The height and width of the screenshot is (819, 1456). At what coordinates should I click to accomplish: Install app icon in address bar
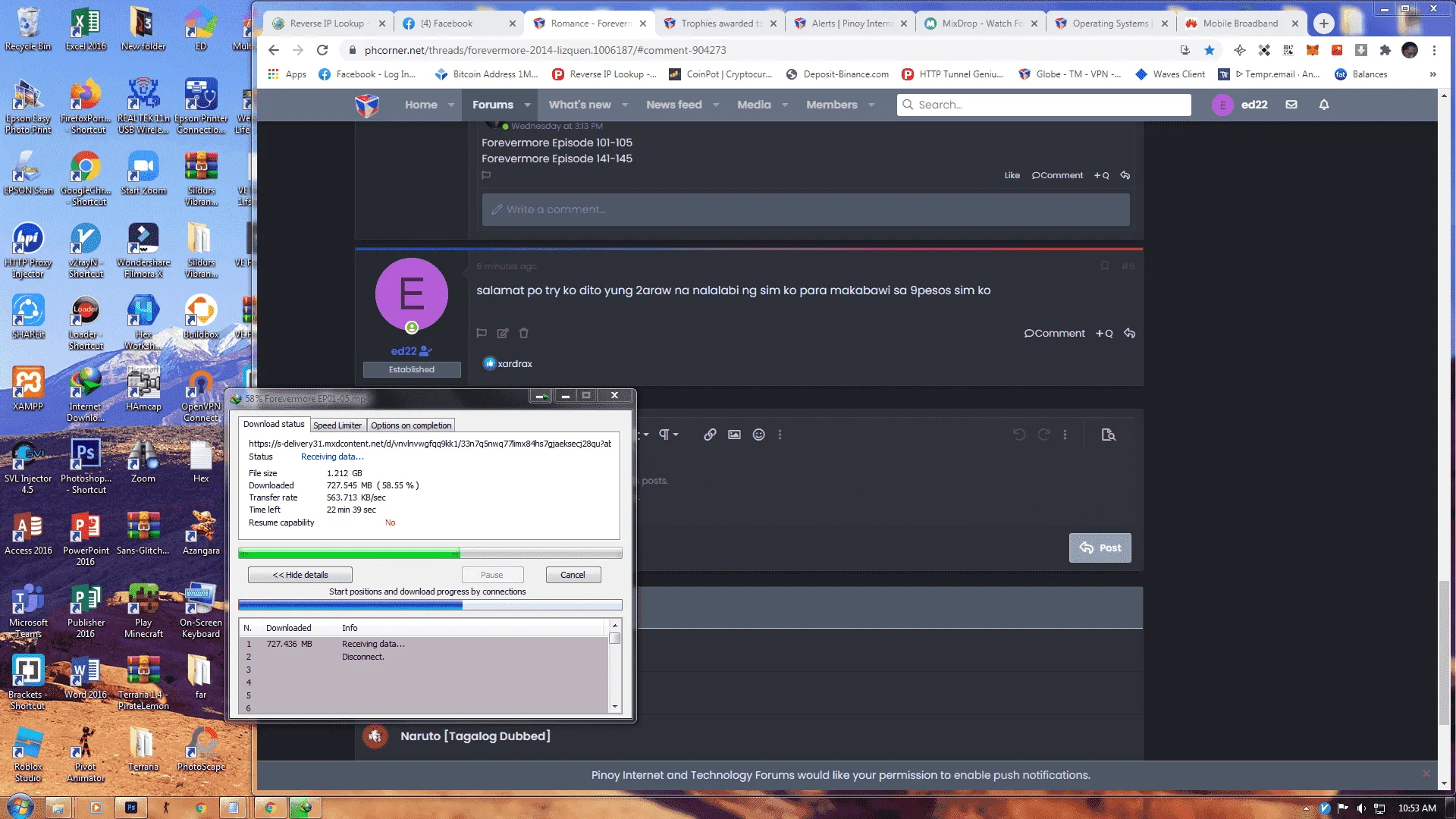[1185, 50]
